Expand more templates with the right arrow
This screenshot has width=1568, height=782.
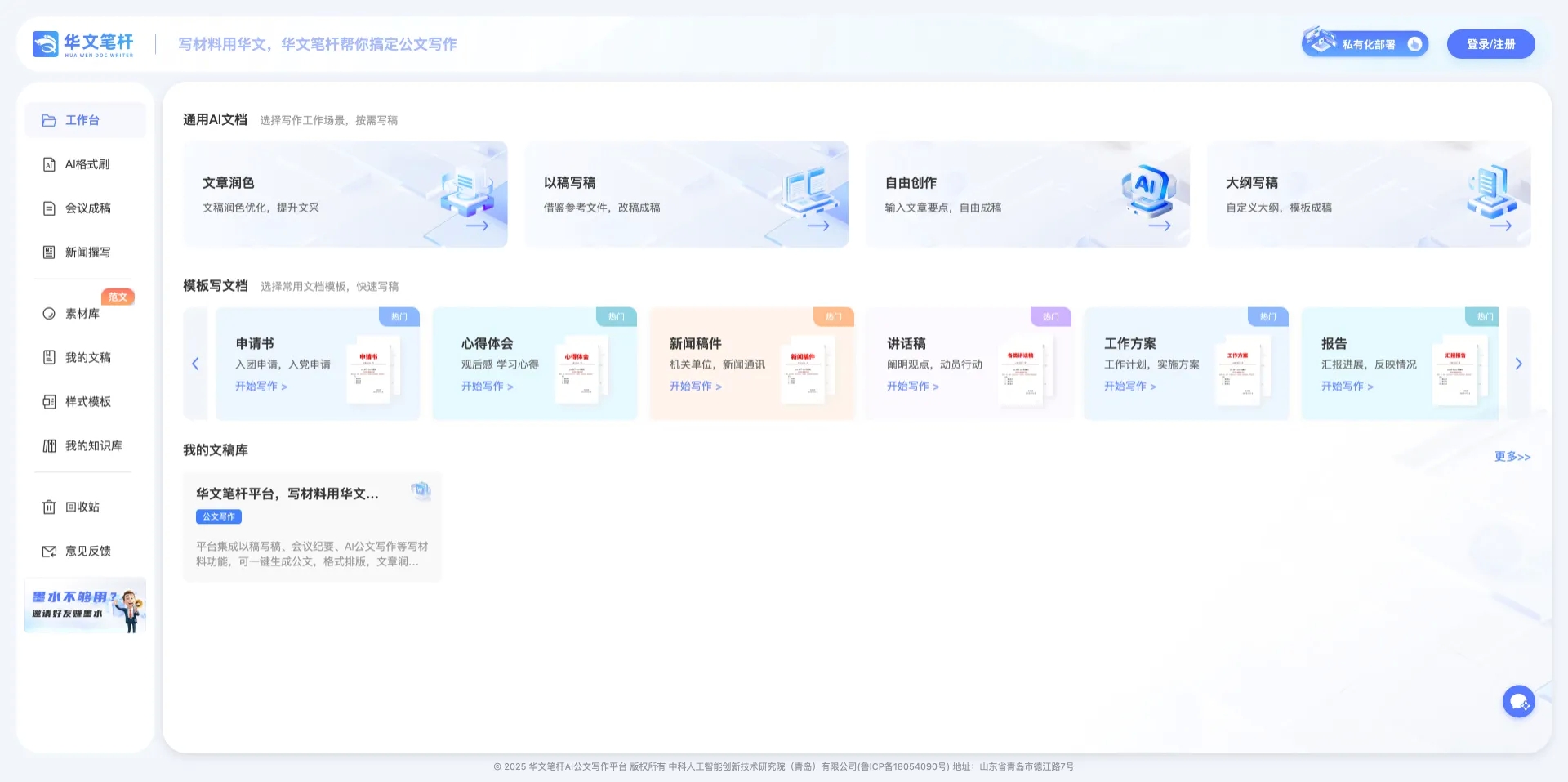click(1519, 364)
